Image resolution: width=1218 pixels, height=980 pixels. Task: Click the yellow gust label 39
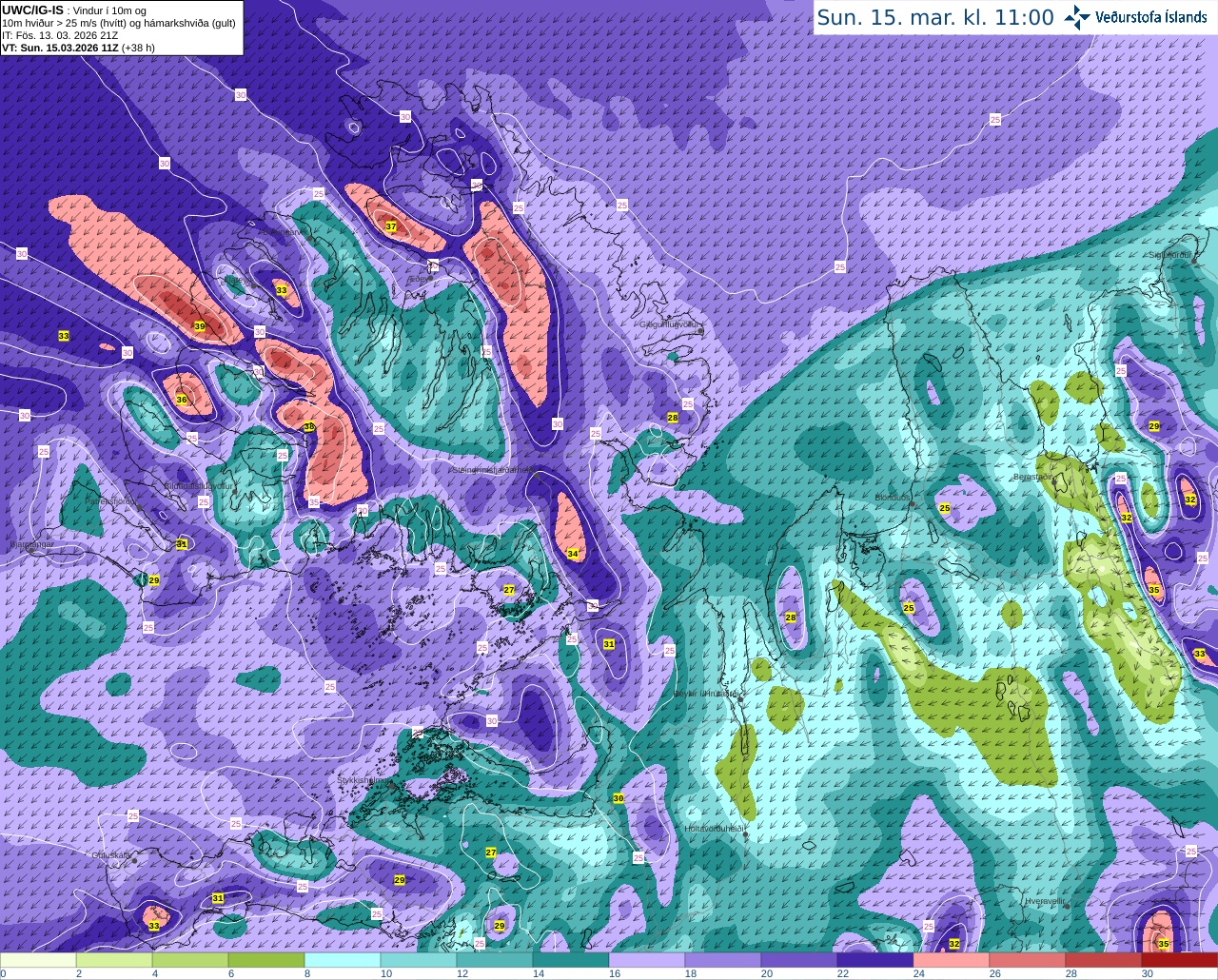[x=199, y=326]
